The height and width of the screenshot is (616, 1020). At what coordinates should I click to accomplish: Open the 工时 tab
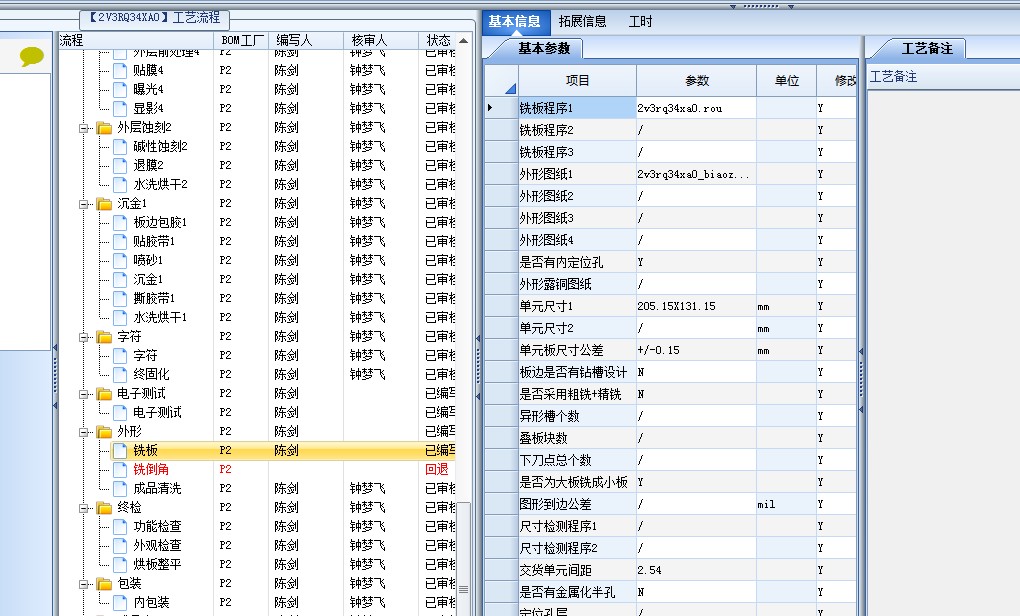click(640, 21)
